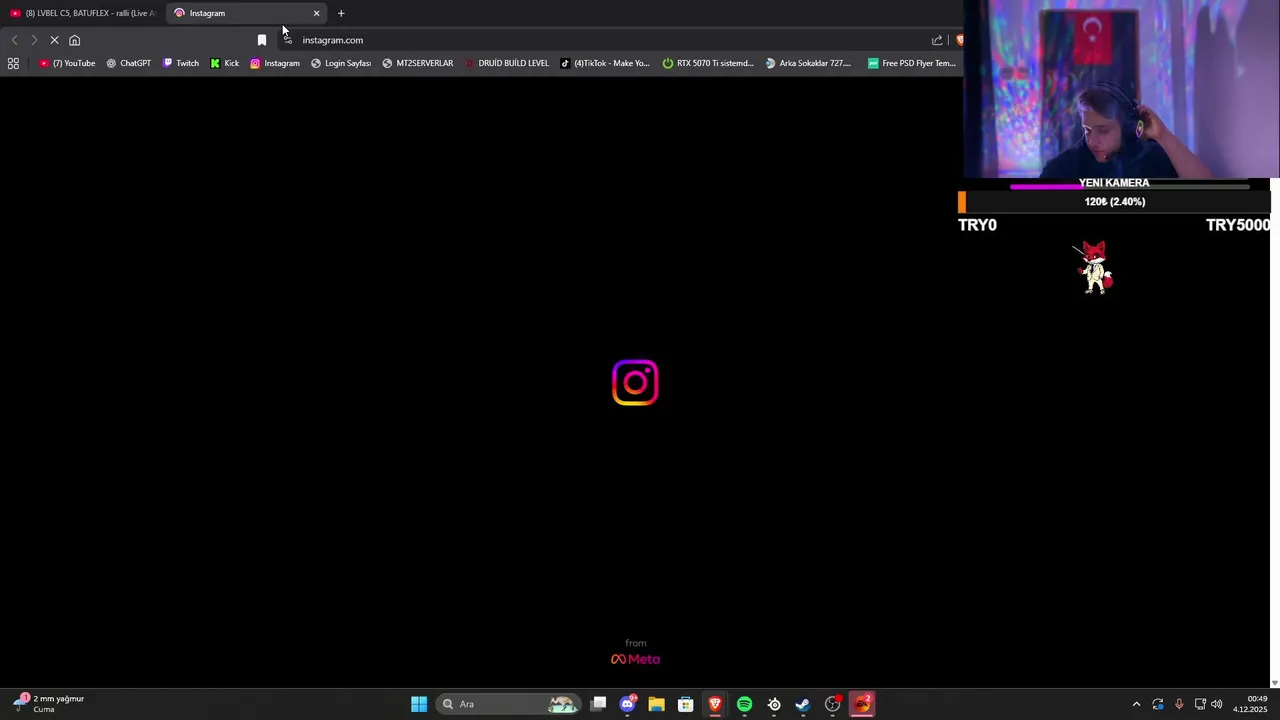
Task: Open the Instagram bookmark
Action: [275, 63]
